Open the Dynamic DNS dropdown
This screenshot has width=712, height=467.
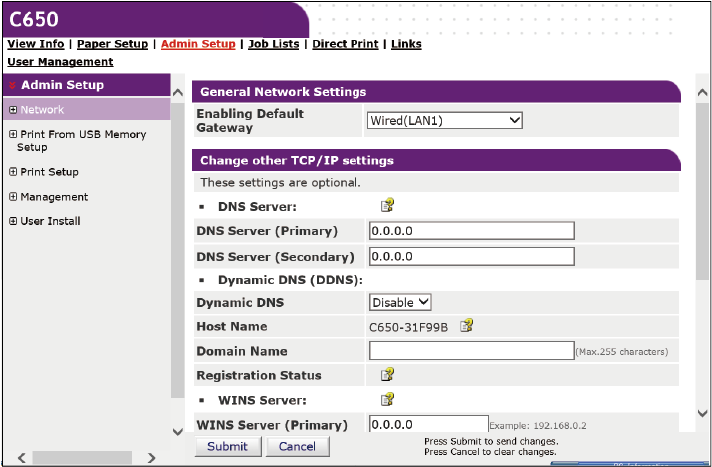400,302
